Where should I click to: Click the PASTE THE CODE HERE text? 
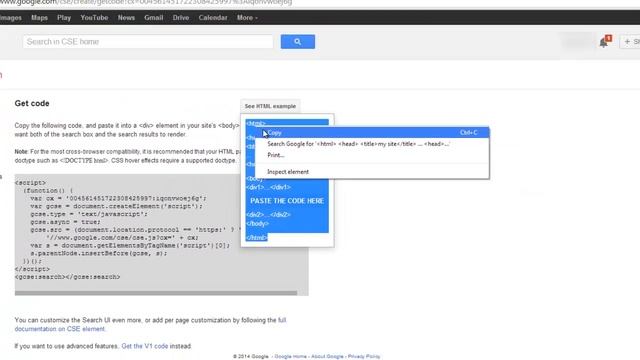pos(287,201)
